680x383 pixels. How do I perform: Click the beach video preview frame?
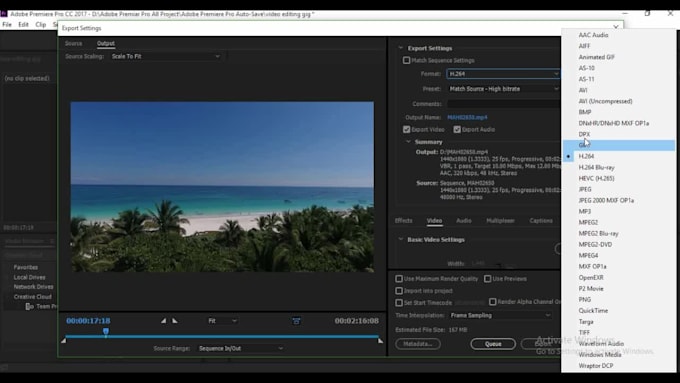click(x=222, y=187)
